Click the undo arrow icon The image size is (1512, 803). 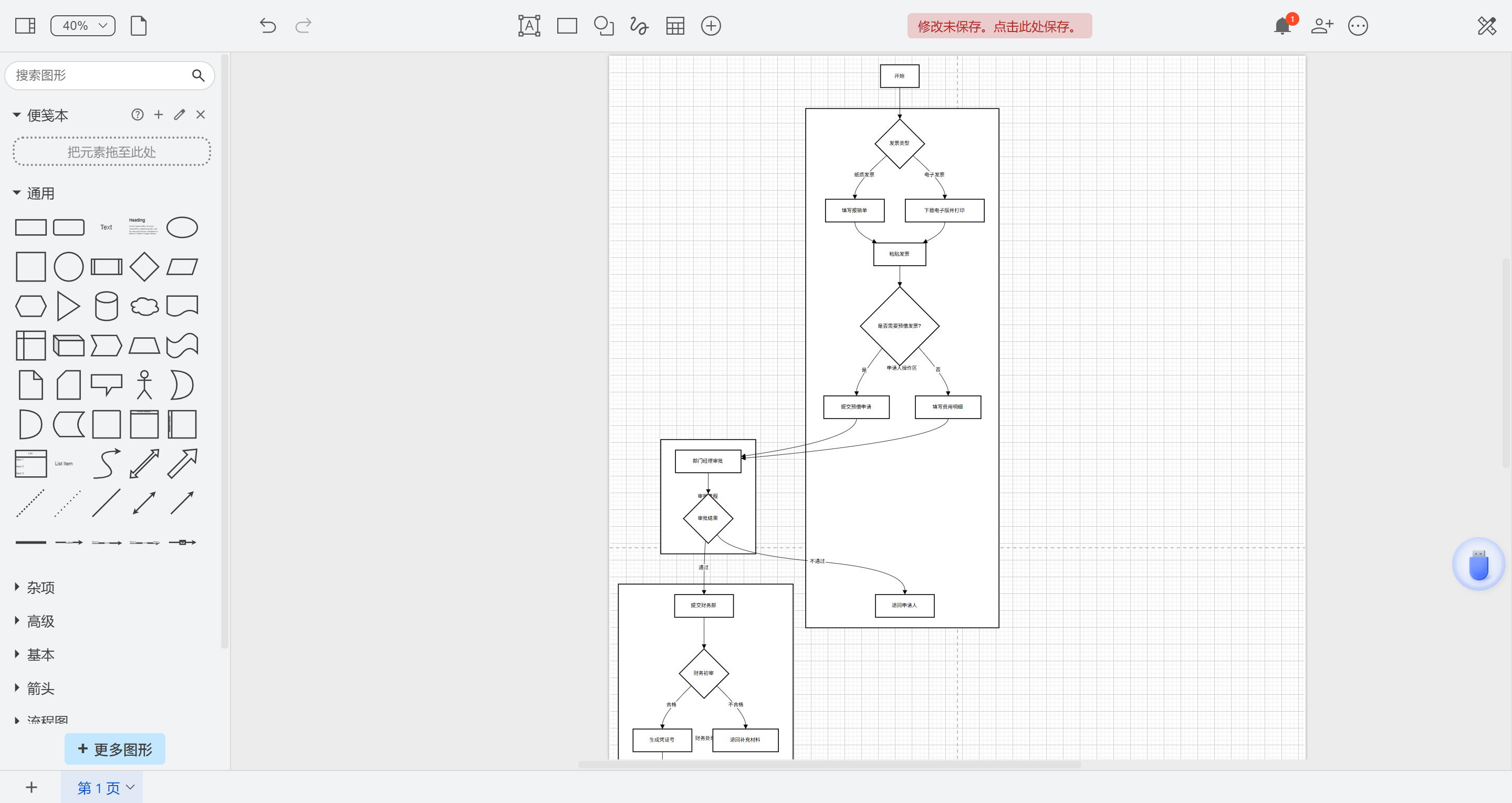(x=268, y=26)
